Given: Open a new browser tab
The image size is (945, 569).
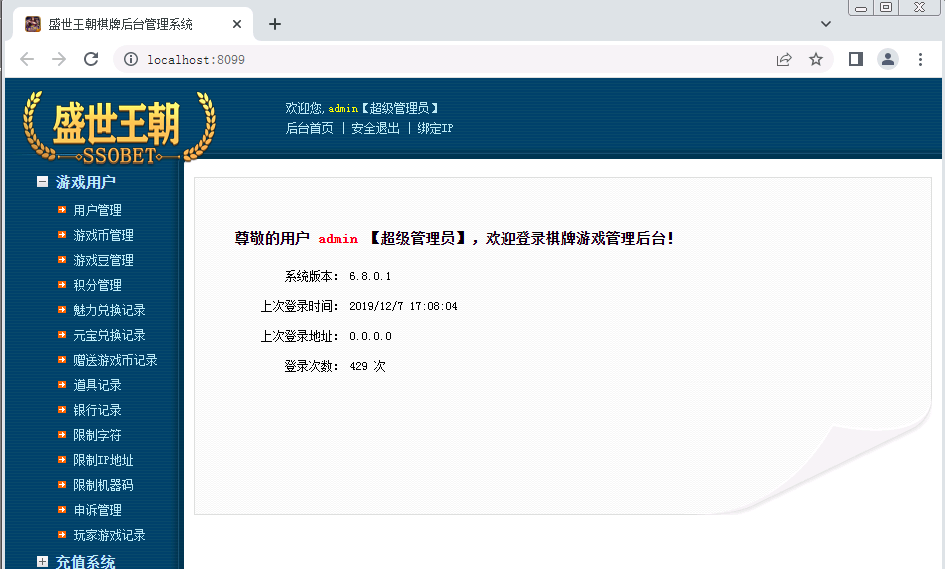Looking at the screenshot, I should (x=275, y=24).
